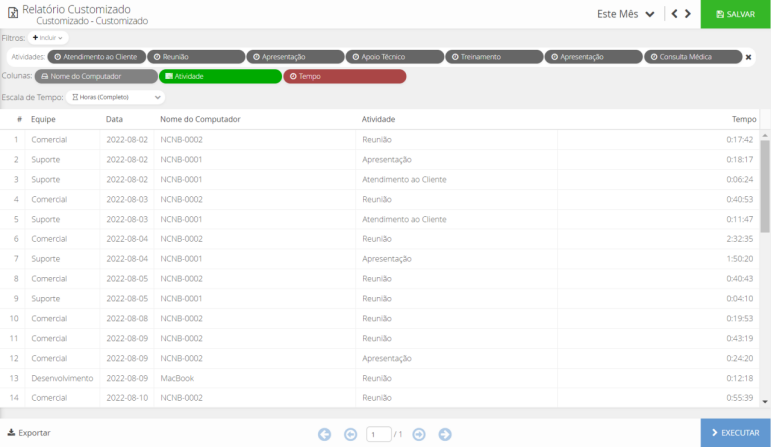Click the hourglass icon in Escala de Tempo
This screenshot has width=772, height=448.
click(x=75, y=97)
